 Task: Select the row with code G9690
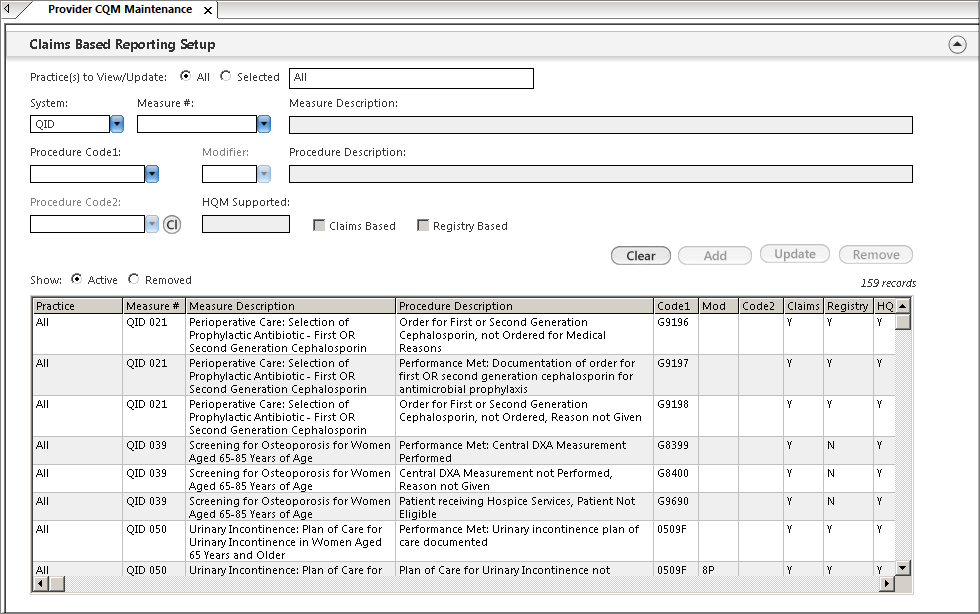pyautogui.click(x=464, y=507)
